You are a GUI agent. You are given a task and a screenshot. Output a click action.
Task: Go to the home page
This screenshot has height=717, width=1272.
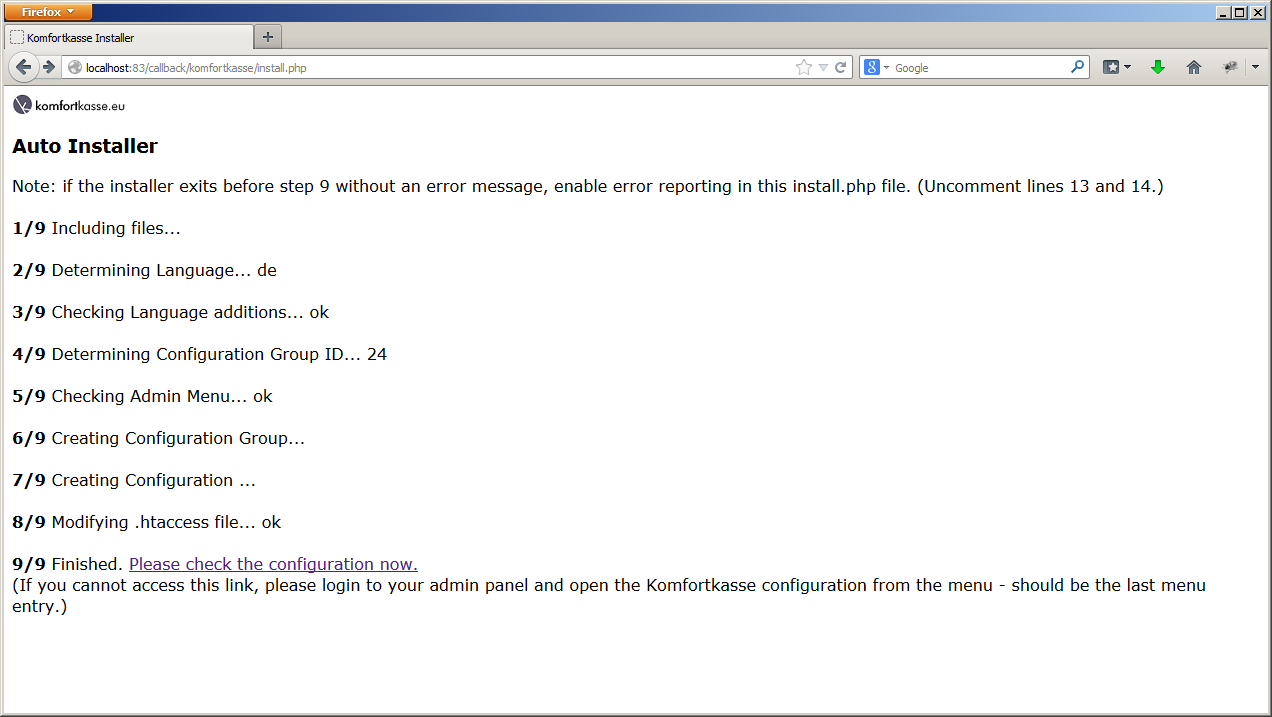pos(1193,67)
